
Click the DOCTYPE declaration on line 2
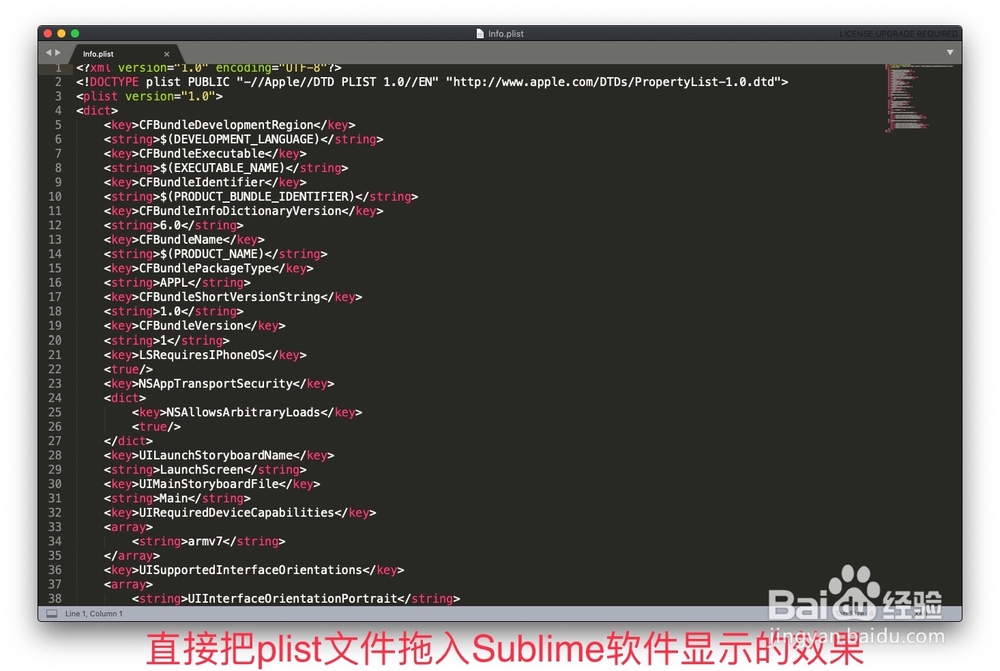[x=432, y=82]
